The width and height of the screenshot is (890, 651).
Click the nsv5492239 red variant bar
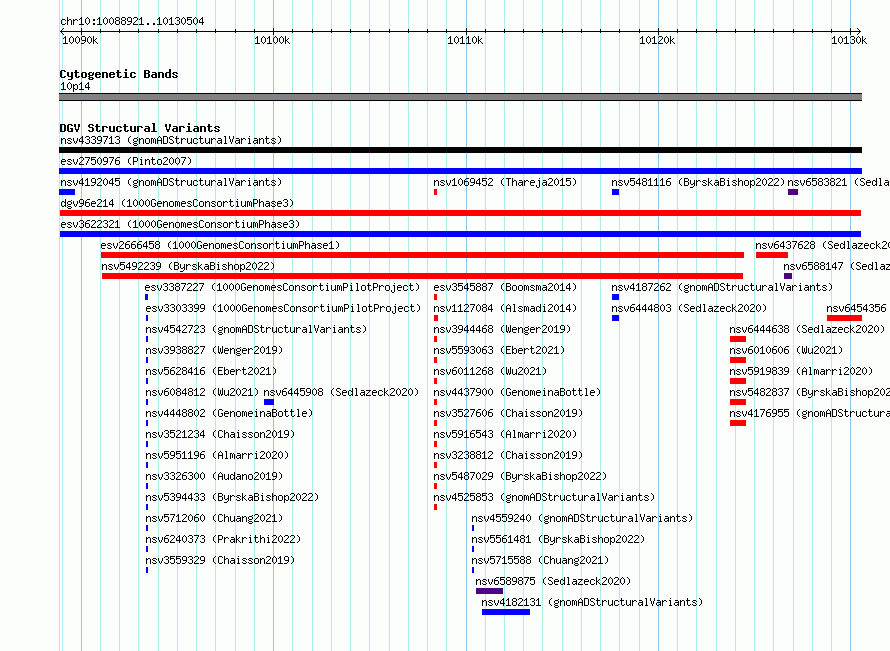point(422,276)
